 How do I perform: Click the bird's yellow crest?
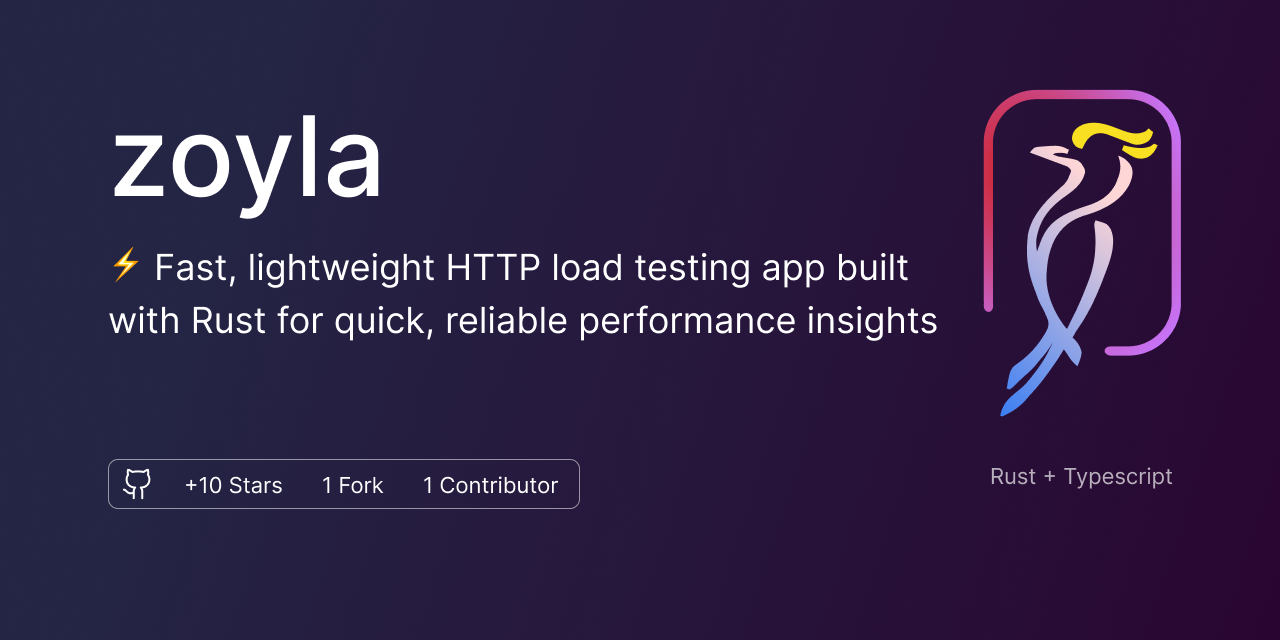coord(1110,136)
